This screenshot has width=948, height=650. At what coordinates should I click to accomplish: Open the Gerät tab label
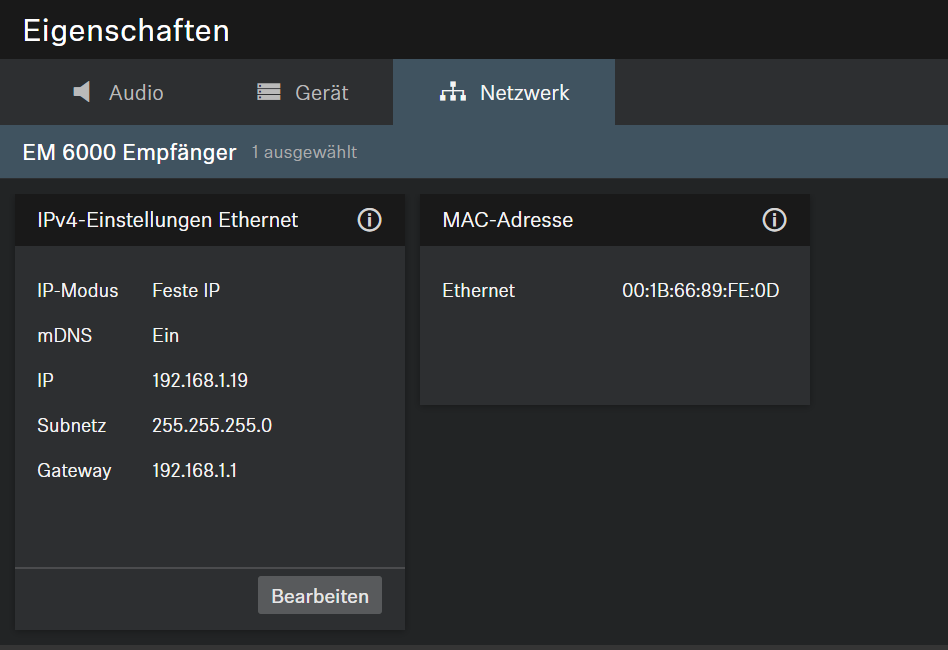(x=322, y=93)
